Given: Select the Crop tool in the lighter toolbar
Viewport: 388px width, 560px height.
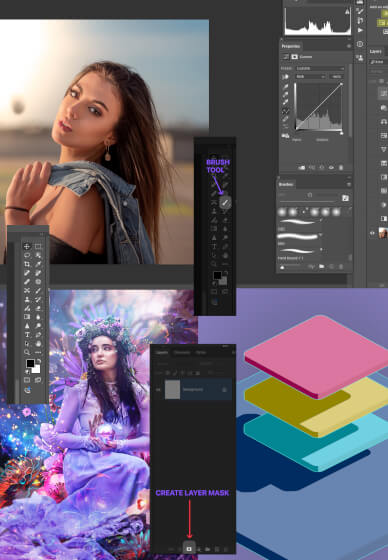Looking at the screenshot, I should (27, 264).
